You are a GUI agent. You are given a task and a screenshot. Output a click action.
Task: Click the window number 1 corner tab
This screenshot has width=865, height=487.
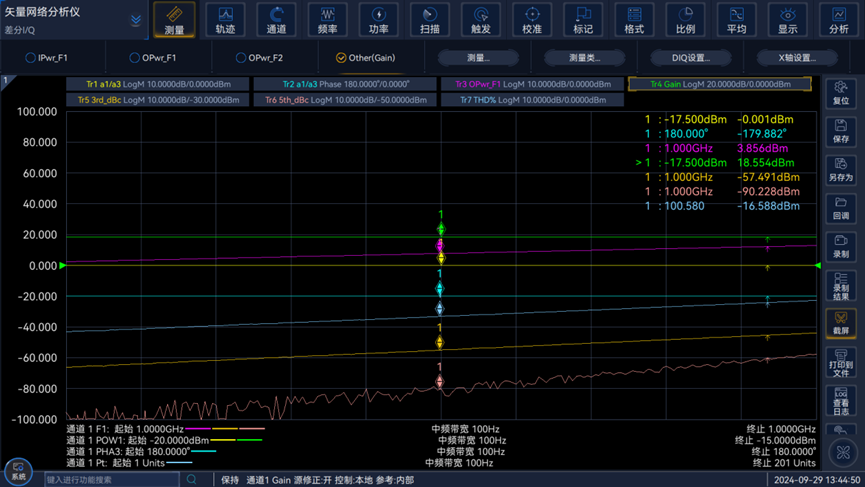click(6, 81)
